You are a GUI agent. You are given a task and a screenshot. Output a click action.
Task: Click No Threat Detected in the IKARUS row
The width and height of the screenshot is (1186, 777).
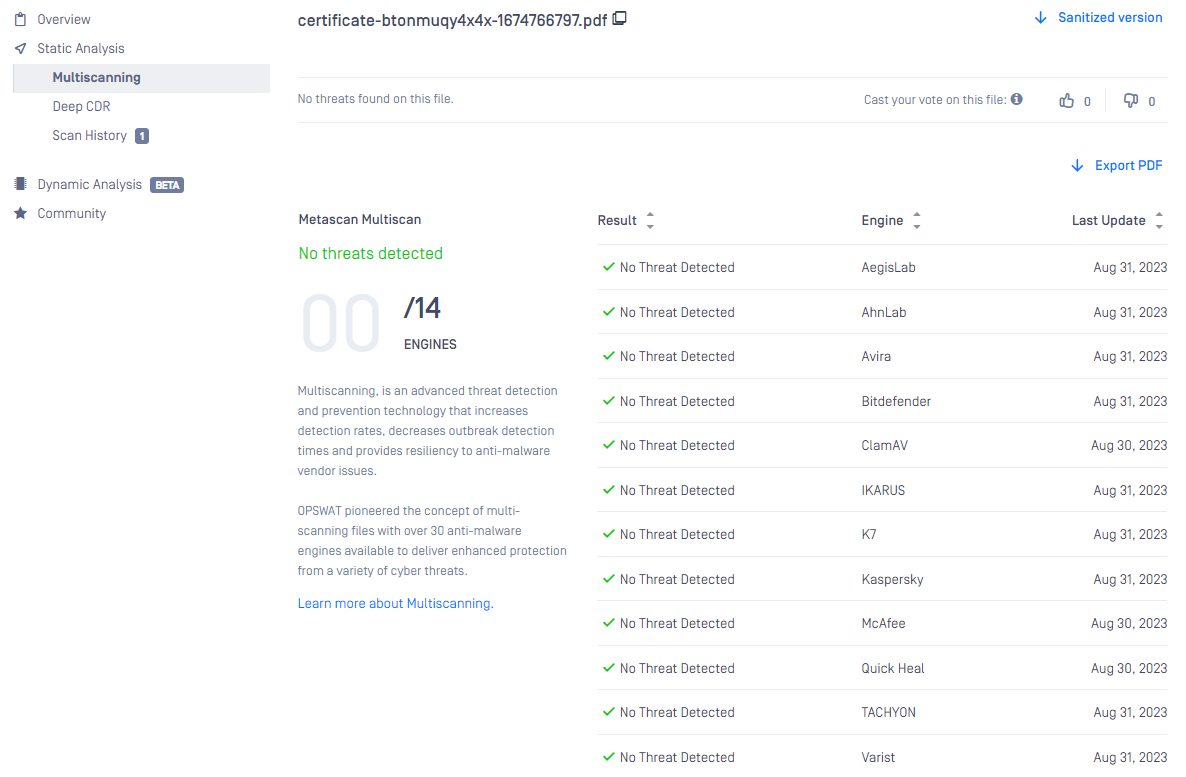click(x=677, y=490)
